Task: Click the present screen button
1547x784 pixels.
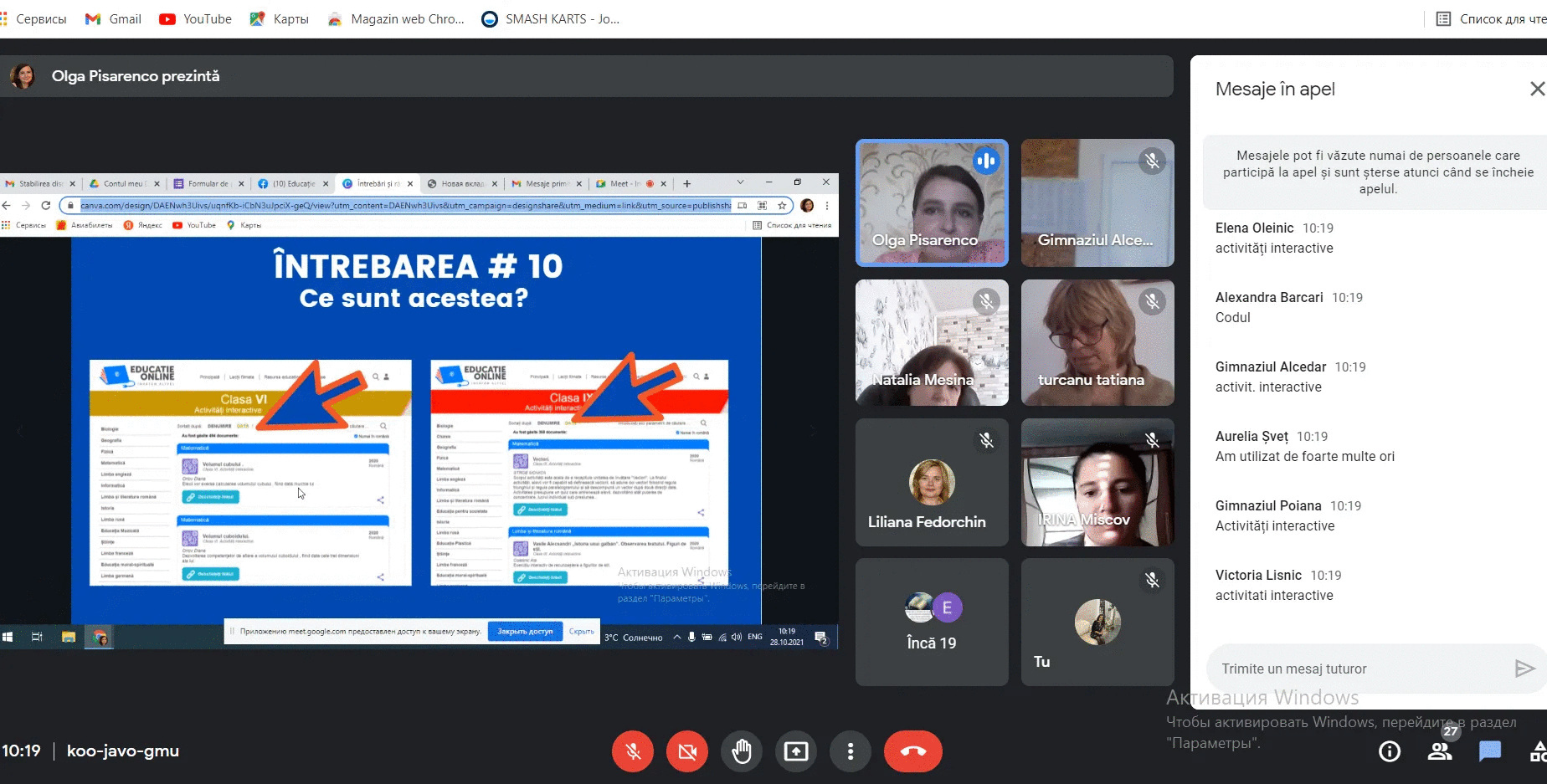Action: (x=796, y=751)
